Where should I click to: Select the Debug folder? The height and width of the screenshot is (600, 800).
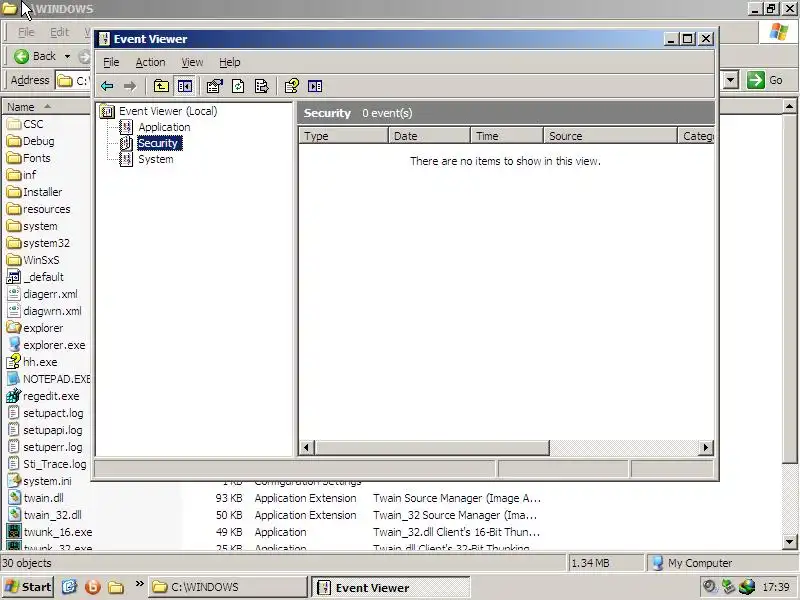pos(38,141)
